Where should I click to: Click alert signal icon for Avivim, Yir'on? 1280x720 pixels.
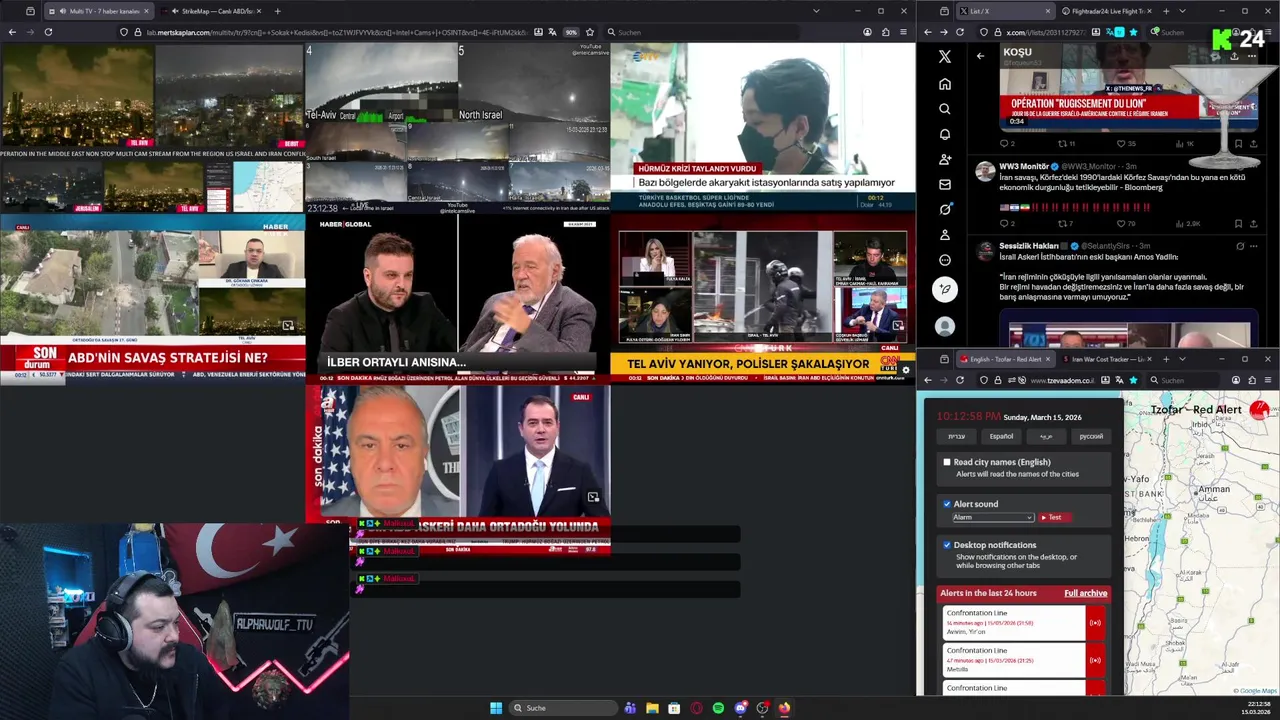tap(1095, 623)
